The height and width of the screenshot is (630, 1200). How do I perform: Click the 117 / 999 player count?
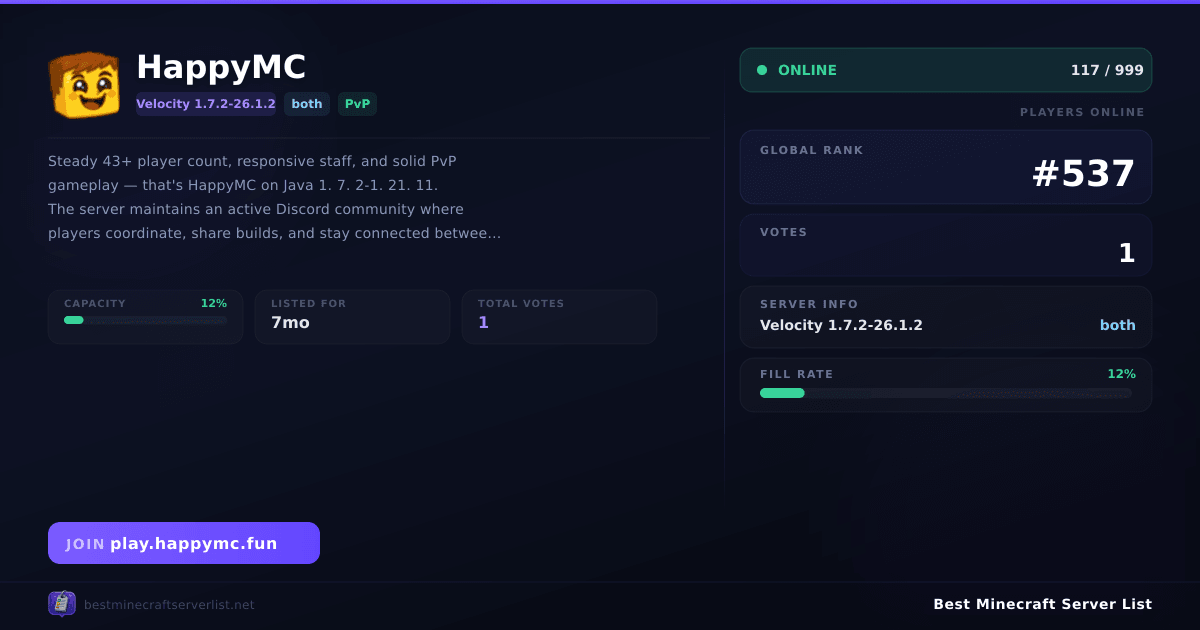(x=1107, y=70)
